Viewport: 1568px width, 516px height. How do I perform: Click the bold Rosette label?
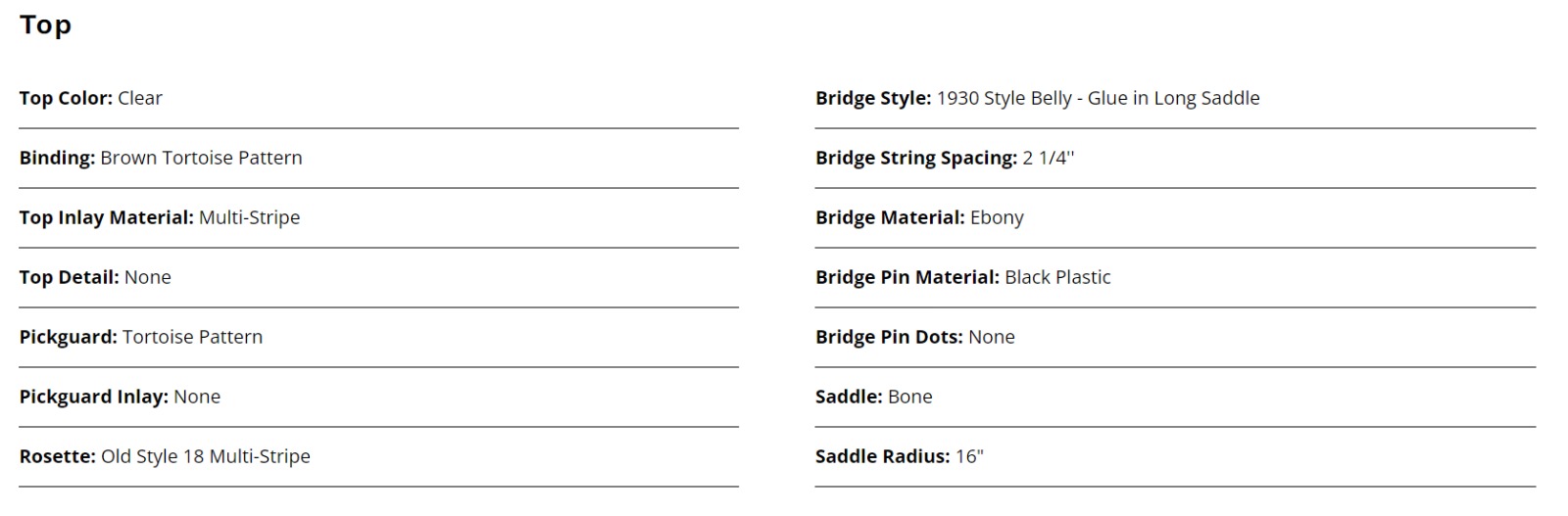pyautogui.click(x=58, y=456)
